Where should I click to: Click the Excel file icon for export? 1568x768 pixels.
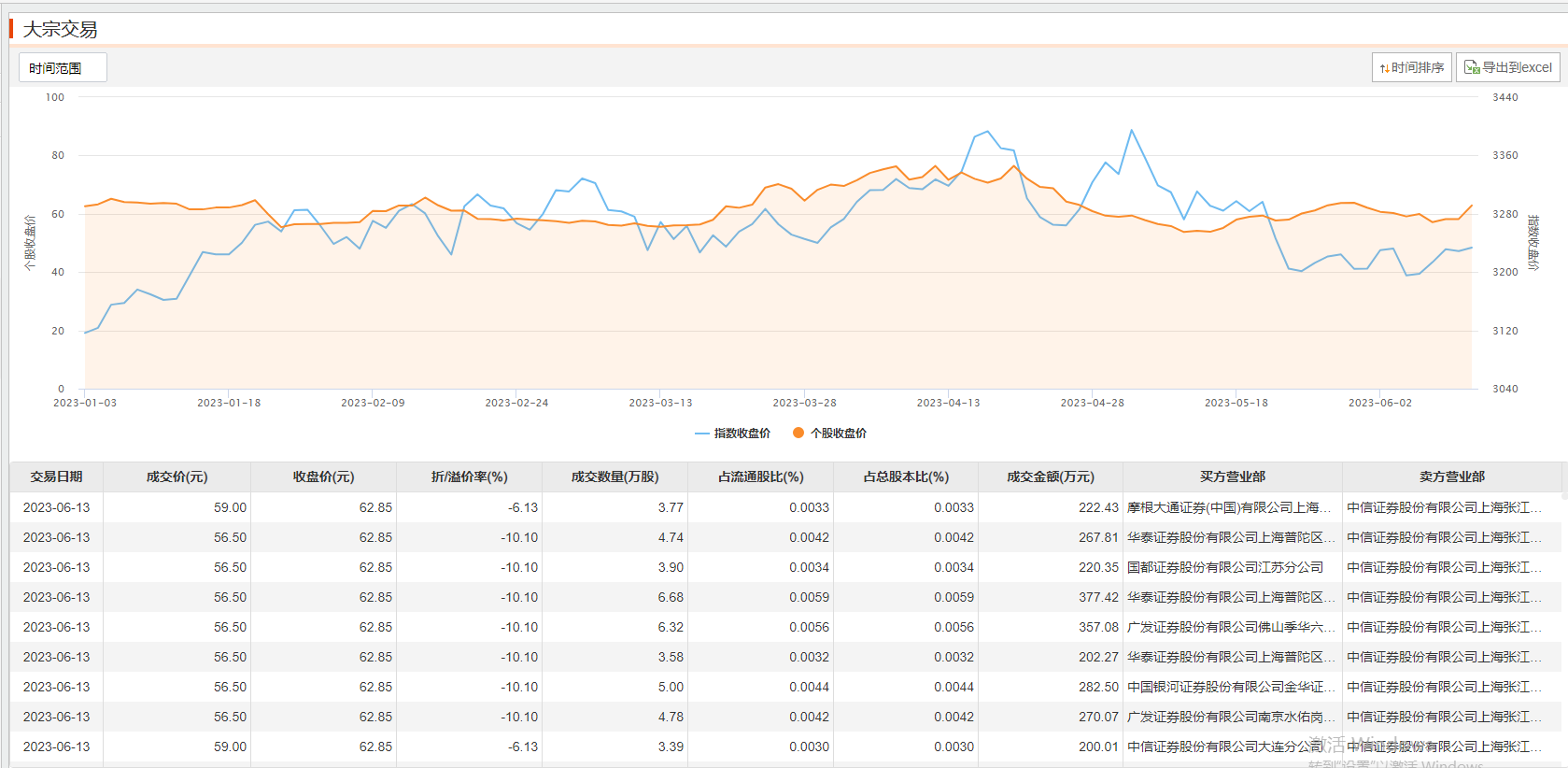click(x=1472, y=67)
